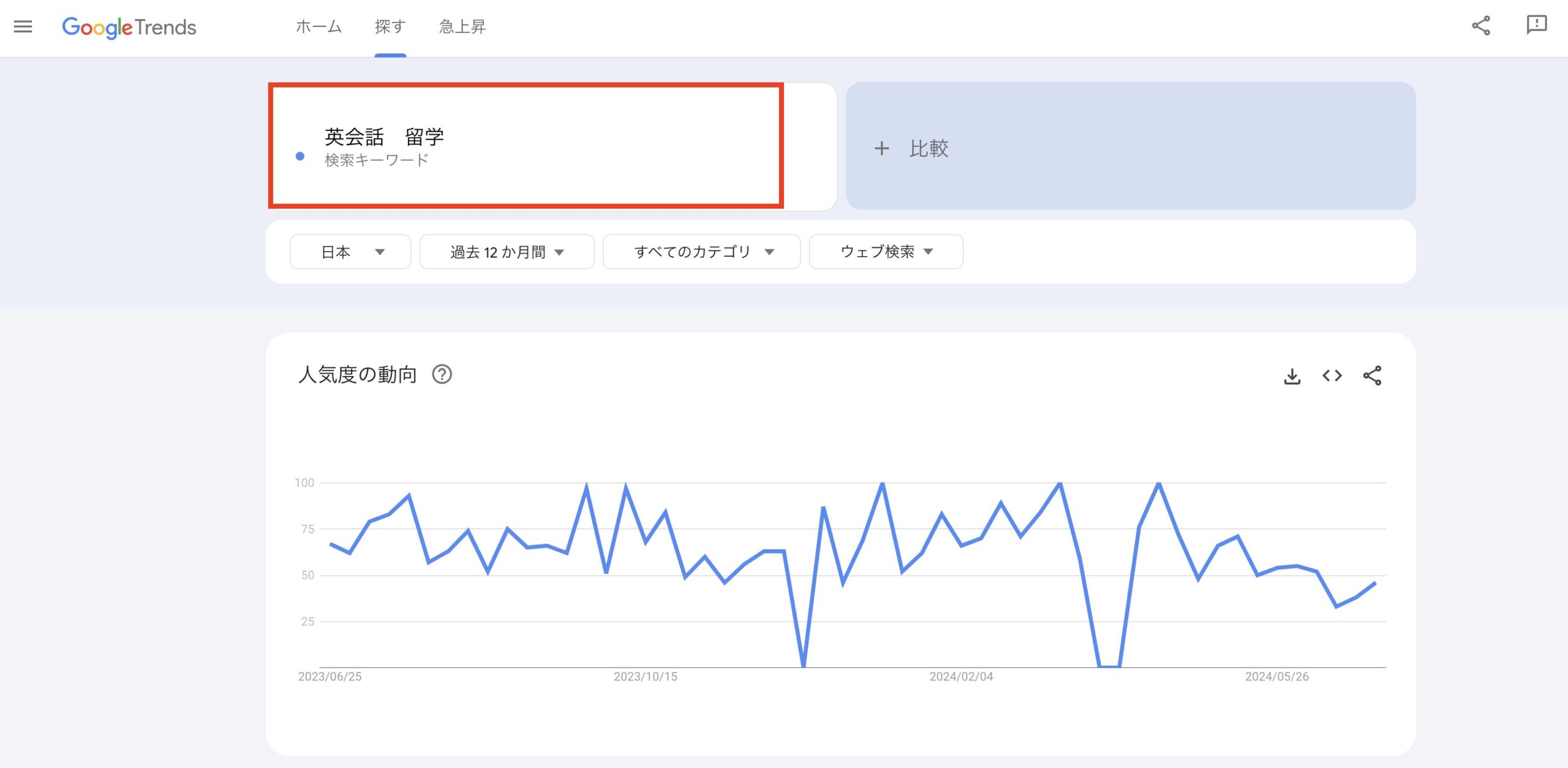The height and width of the screenshot is (768, 1568).
Task: Click the 50 value on the y-axis
Action: pyautogui.click(x=307, y=575)
